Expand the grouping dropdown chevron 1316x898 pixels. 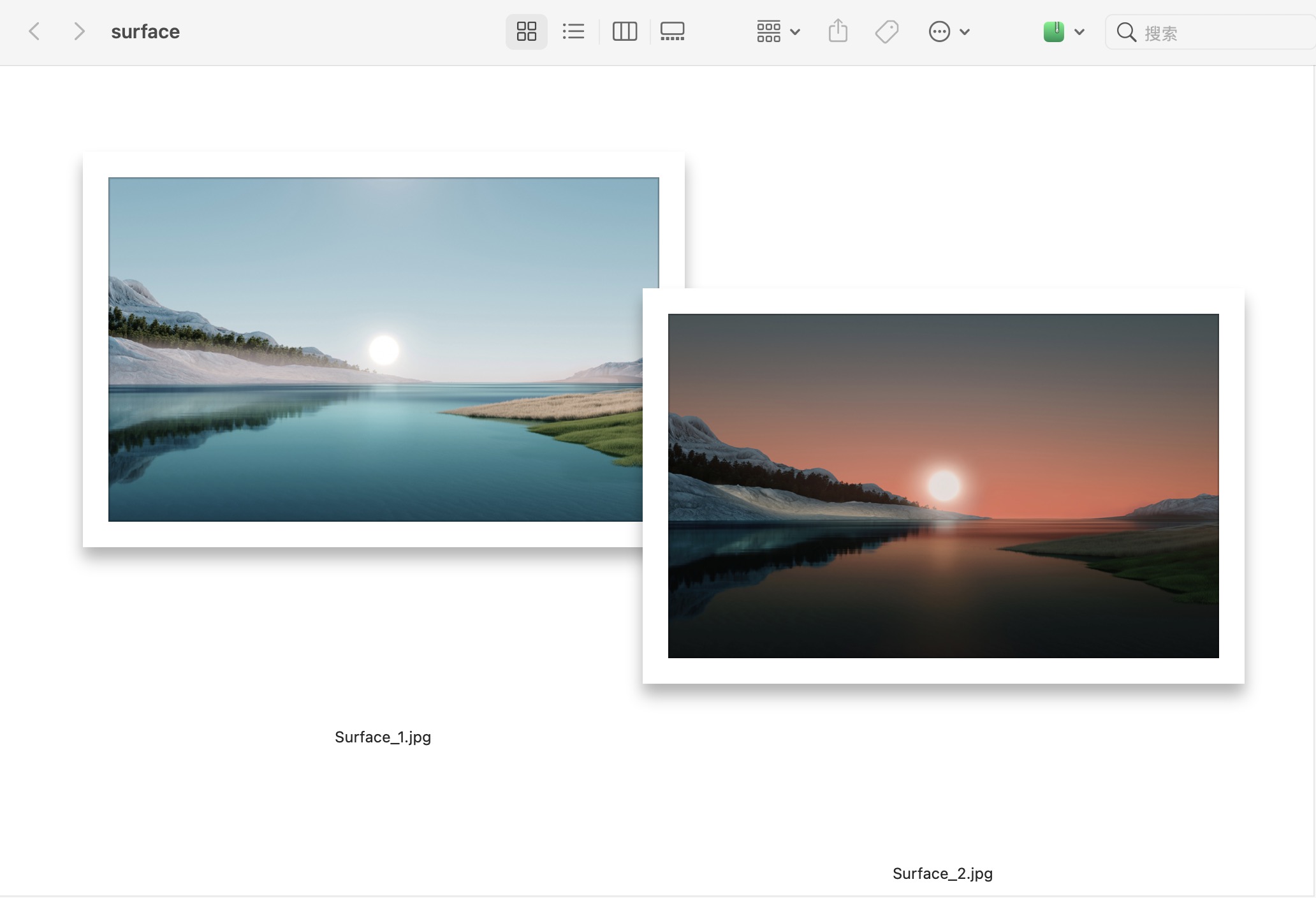point(795,32)
